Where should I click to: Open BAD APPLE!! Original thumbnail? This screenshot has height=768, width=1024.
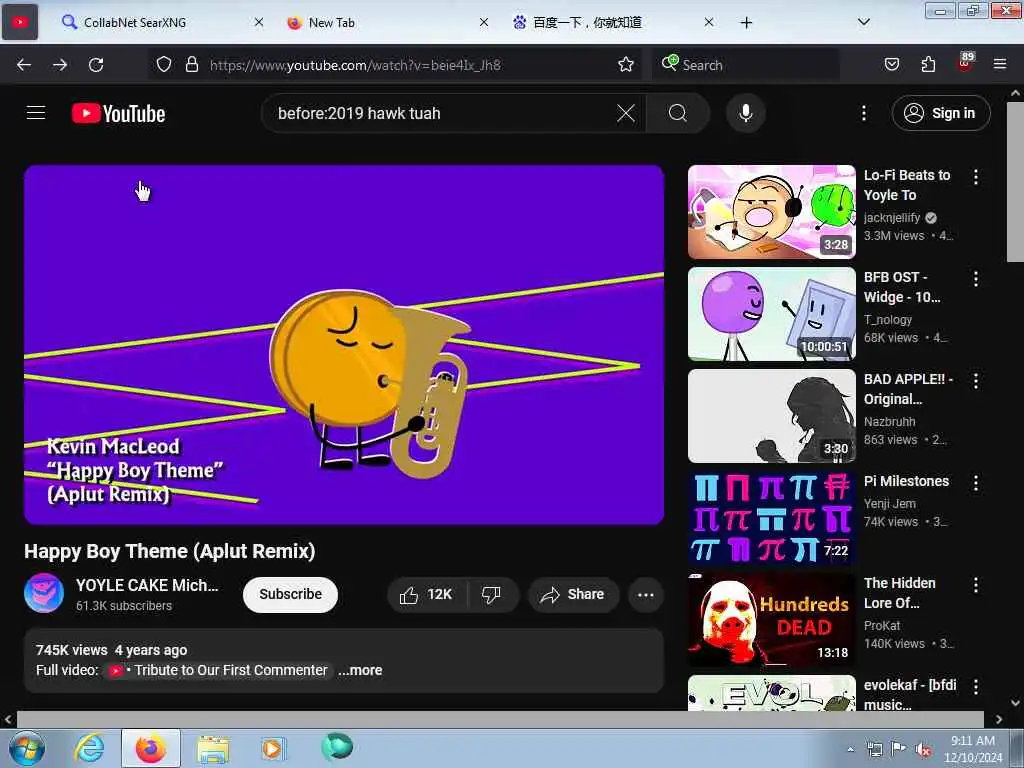(x=771, y=415)
